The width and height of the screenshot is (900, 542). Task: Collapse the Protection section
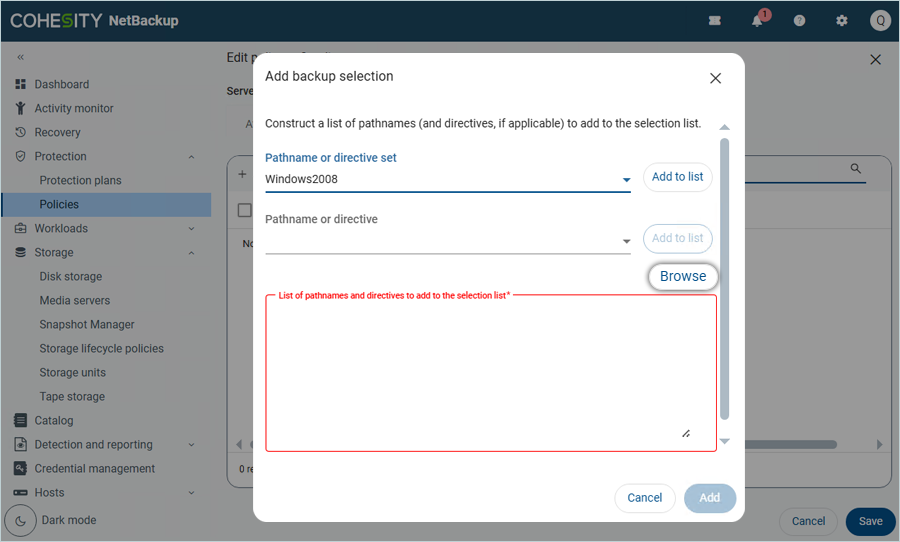point(191,157)
